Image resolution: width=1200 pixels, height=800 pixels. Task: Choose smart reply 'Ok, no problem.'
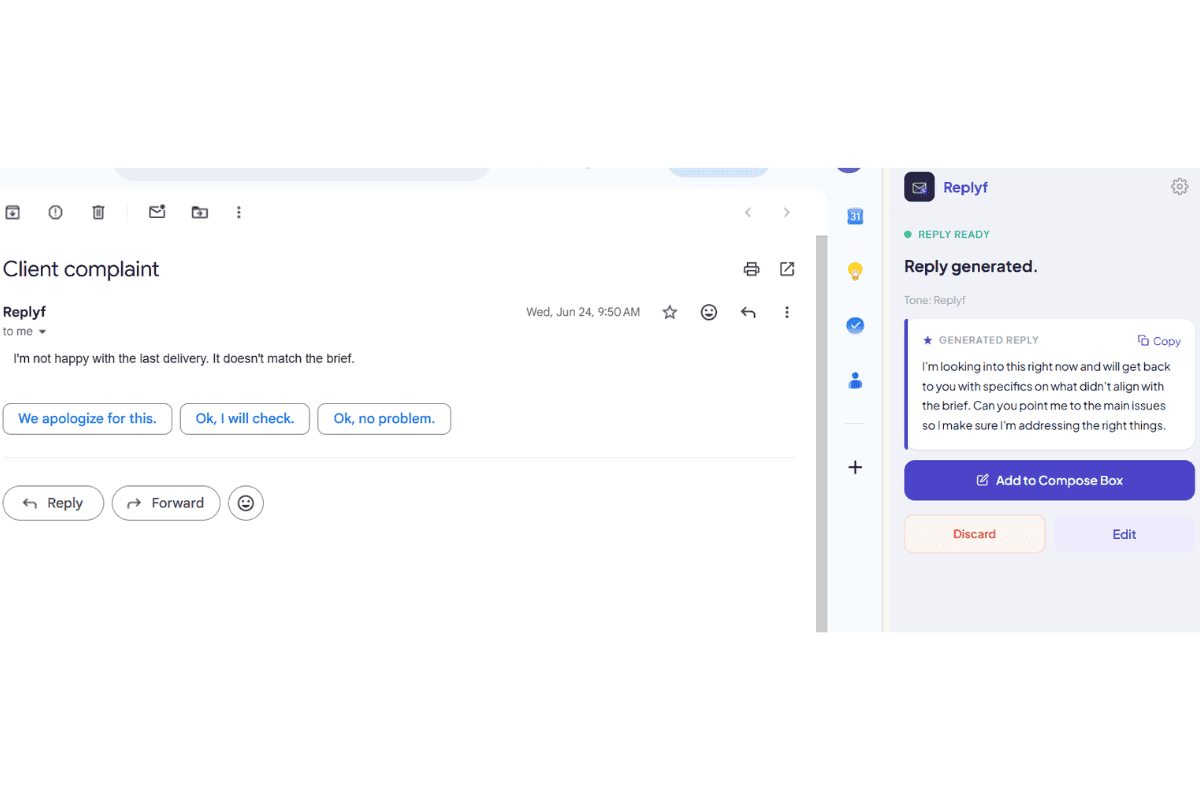[384, 419]
